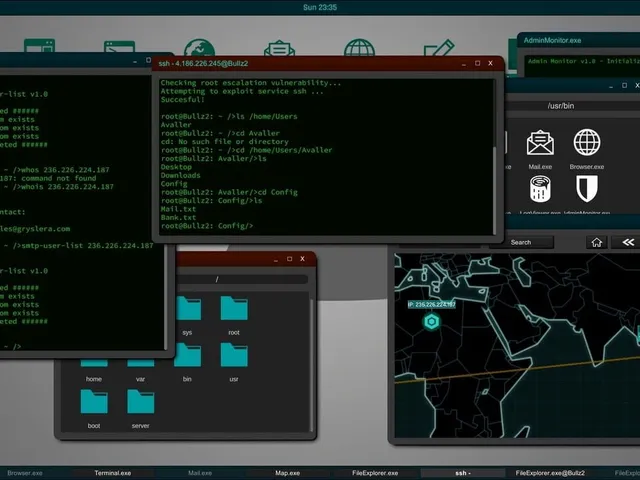Click the hexagon server node on the map
640x480 pixels.
pos(431,322)
